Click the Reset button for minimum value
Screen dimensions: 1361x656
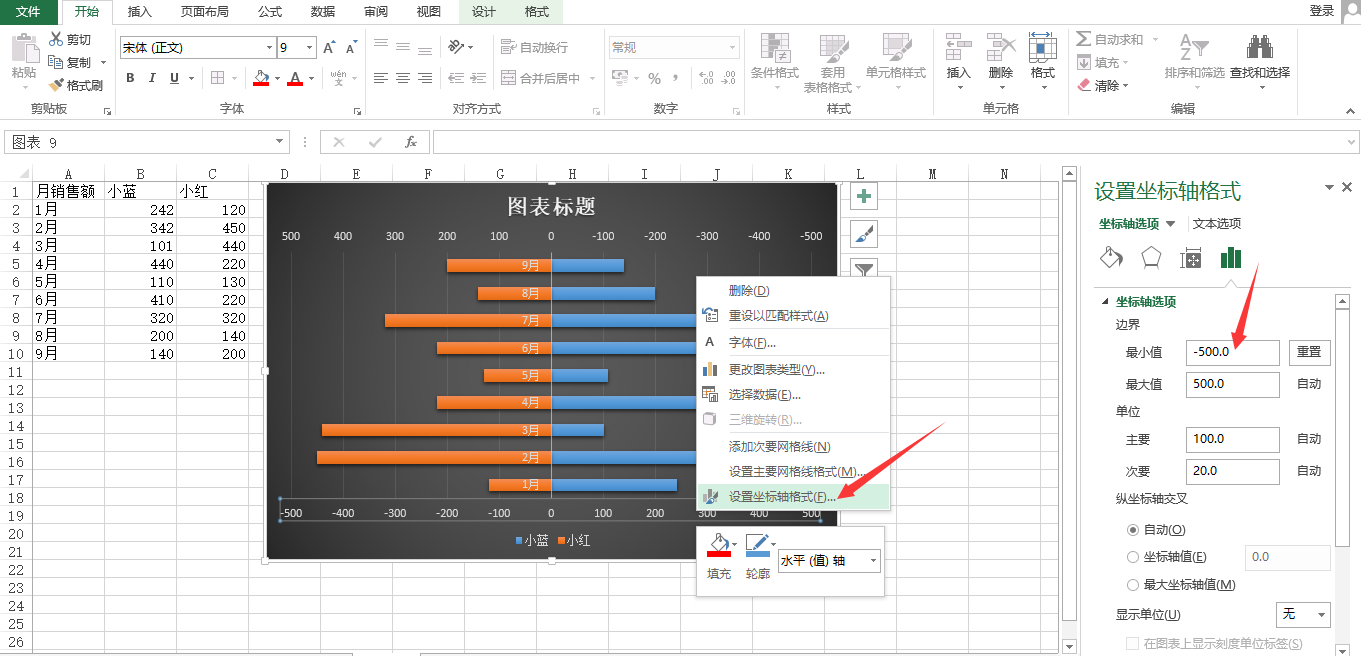(1309, 352)
